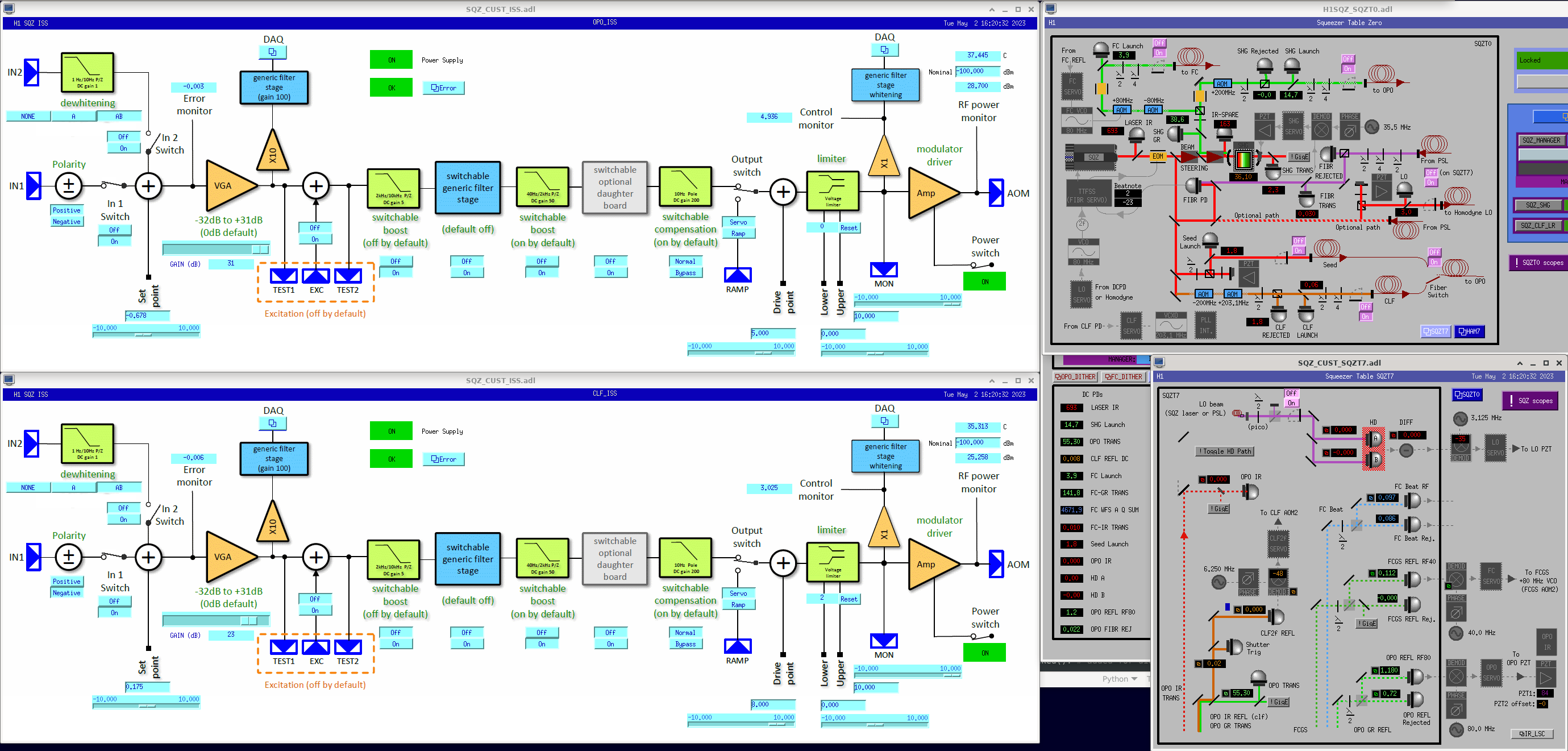The image size is (1568, 751).
Task: Click the Voltage limiter block in OPO_ISS
Action: pyautogui.click(x=832, y=190)
